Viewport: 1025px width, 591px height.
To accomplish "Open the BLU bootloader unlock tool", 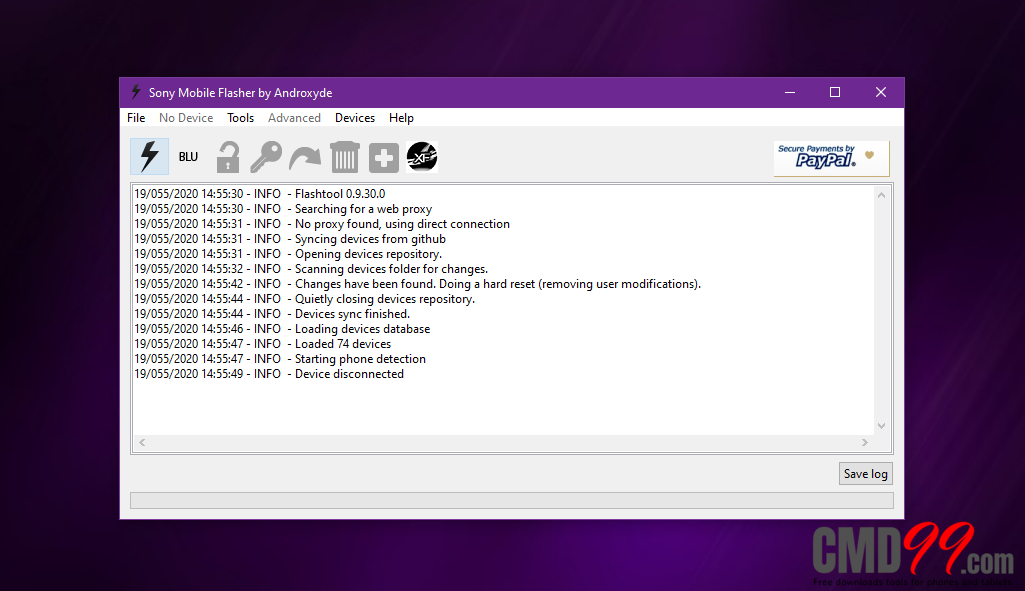I will [188, 157].
